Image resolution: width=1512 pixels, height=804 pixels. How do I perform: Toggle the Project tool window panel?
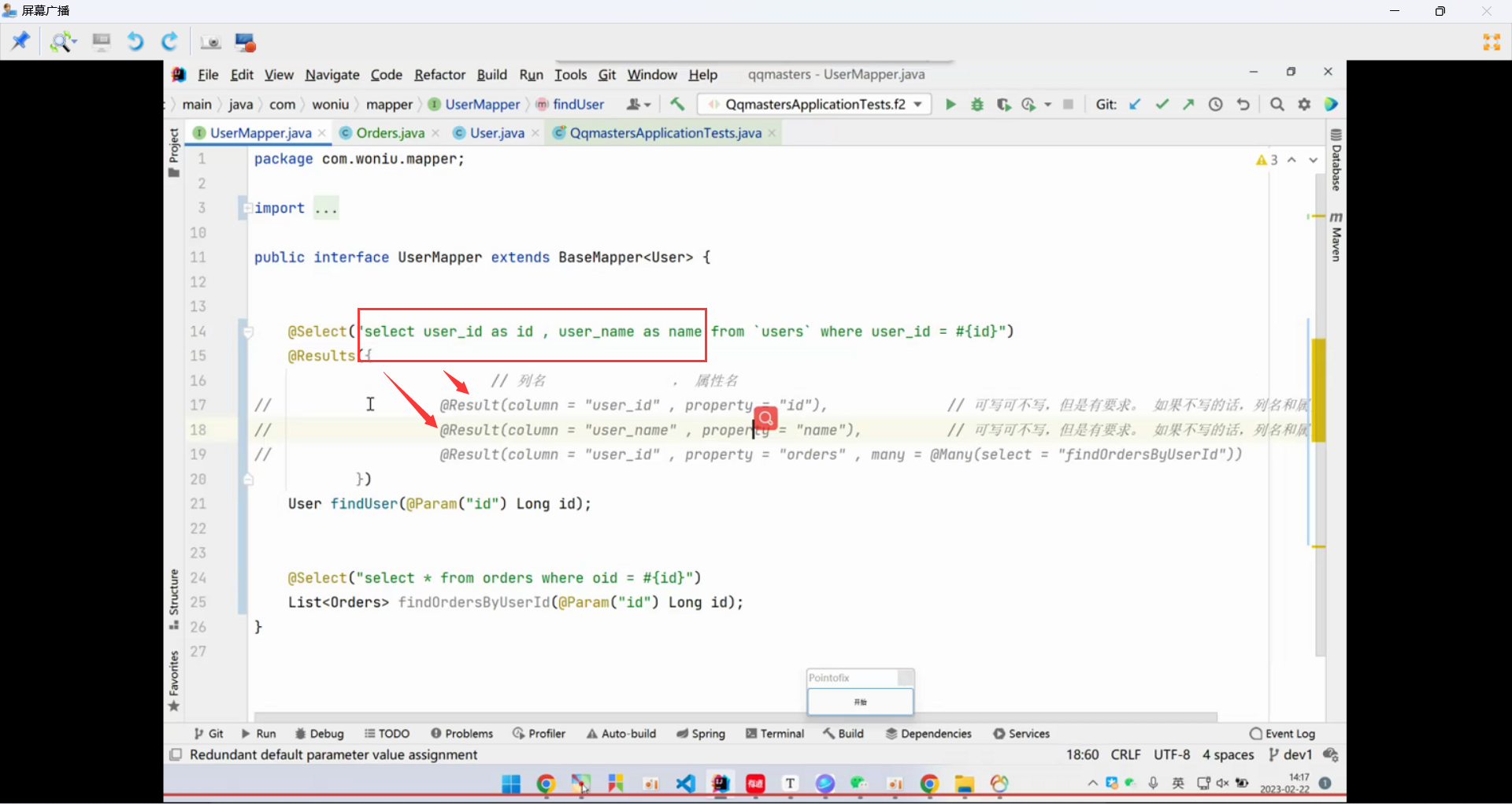[174, 151]
